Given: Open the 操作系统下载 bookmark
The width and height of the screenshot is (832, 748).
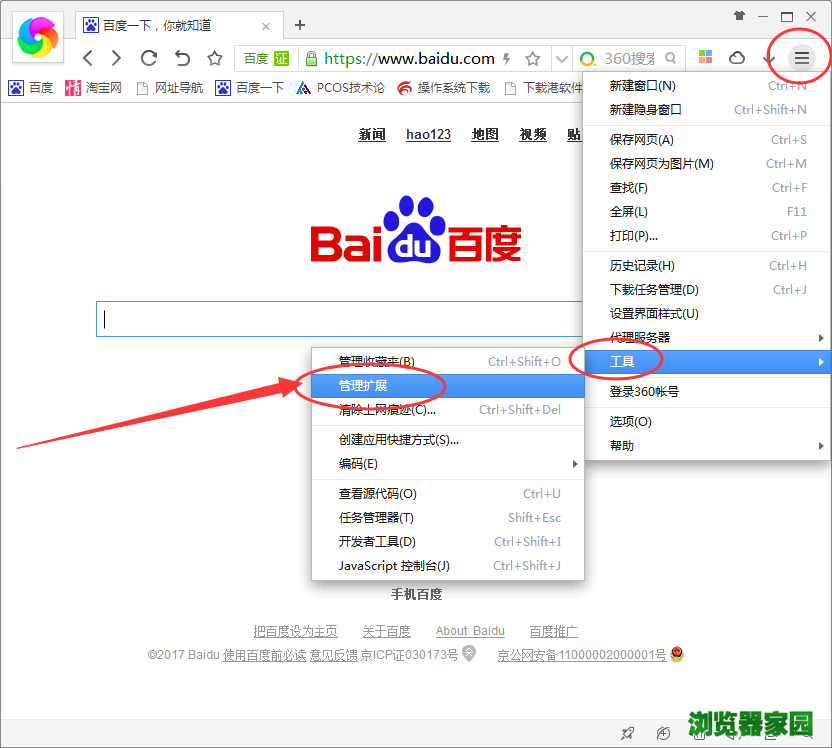Looking at the screenshot, I should tap(444, 88).
